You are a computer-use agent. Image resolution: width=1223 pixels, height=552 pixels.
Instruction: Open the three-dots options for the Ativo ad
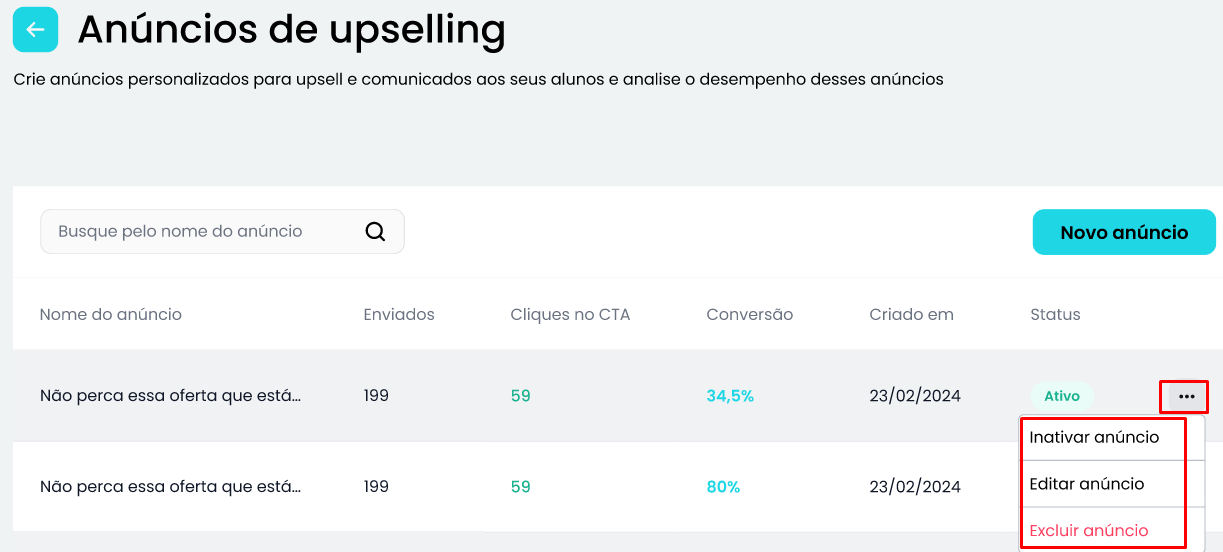point(1186,397)
